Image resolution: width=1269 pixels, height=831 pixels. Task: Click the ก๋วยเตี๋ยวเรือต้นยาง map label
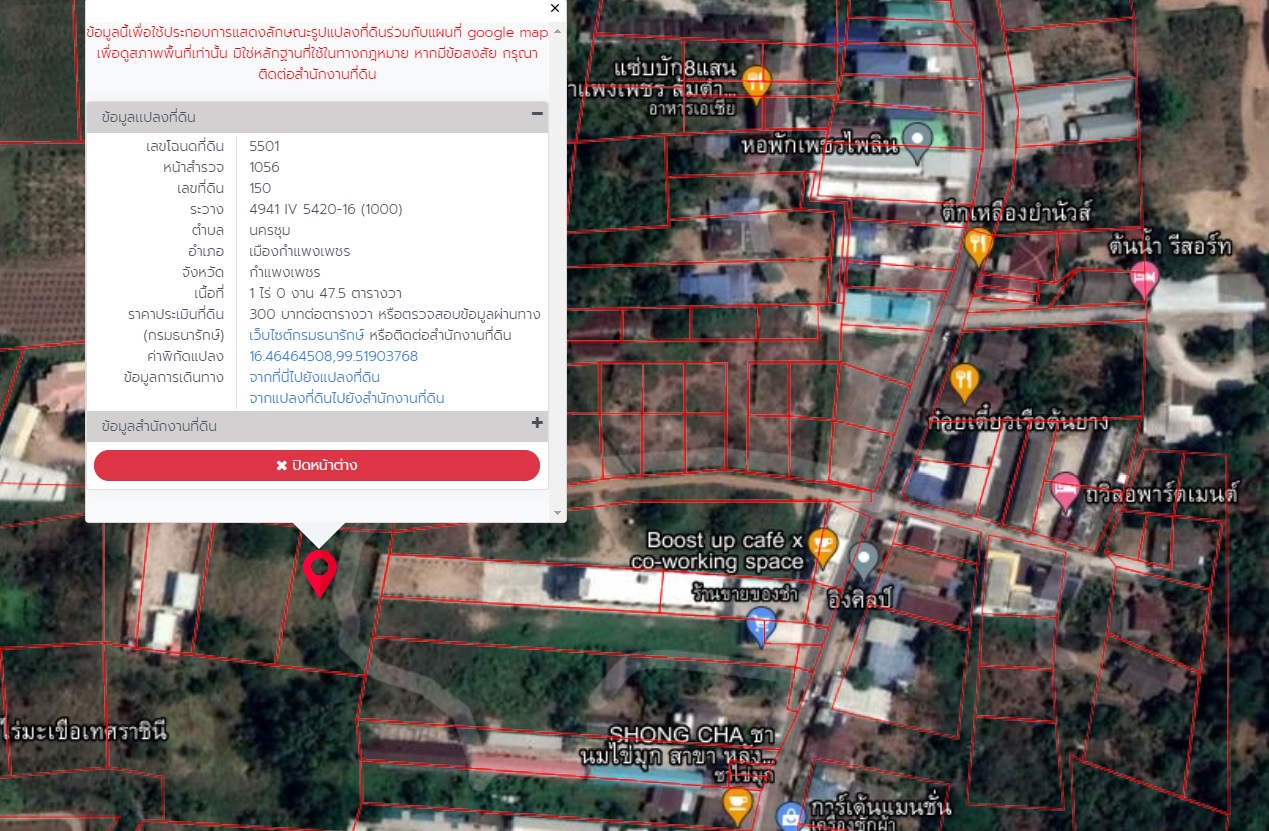point(1019,421)
